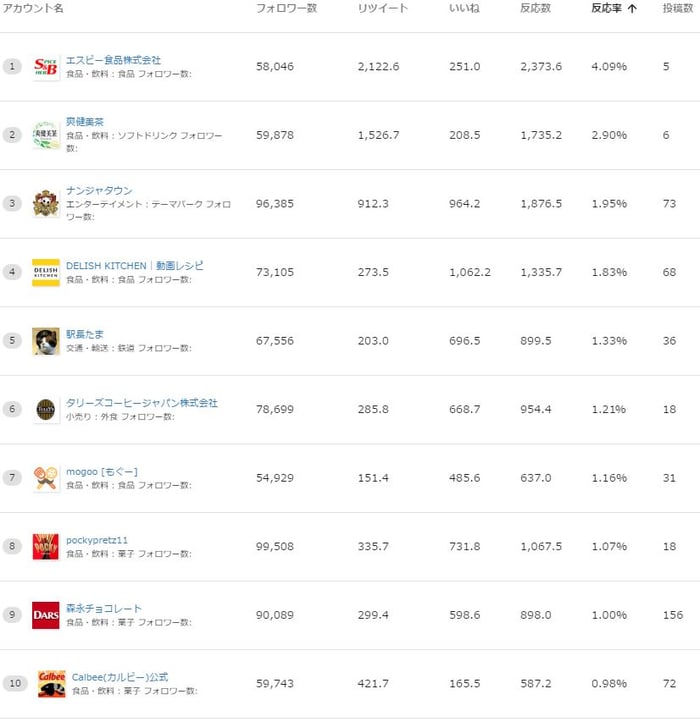700x722 pixels.
Task: Sort table by 投稿数 column
Action: pyautogui.click(x=677, y=8)
